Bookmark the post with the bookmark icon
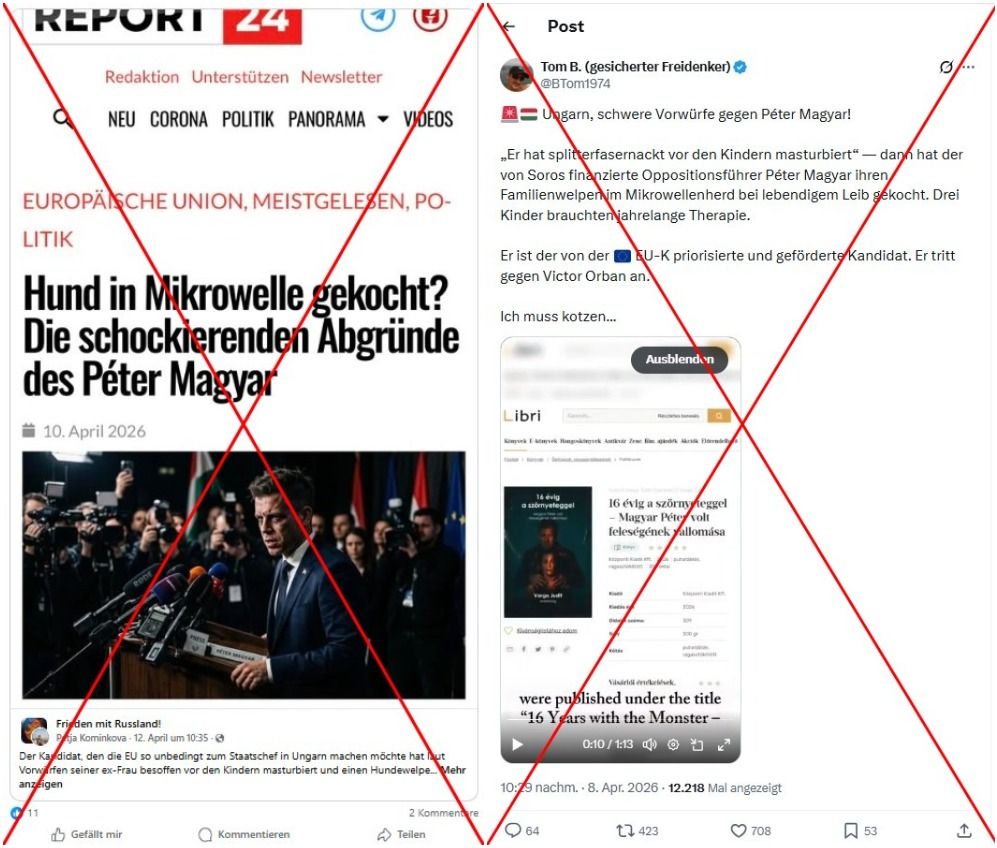Screen dimensions: 997x848 (851, 830)
